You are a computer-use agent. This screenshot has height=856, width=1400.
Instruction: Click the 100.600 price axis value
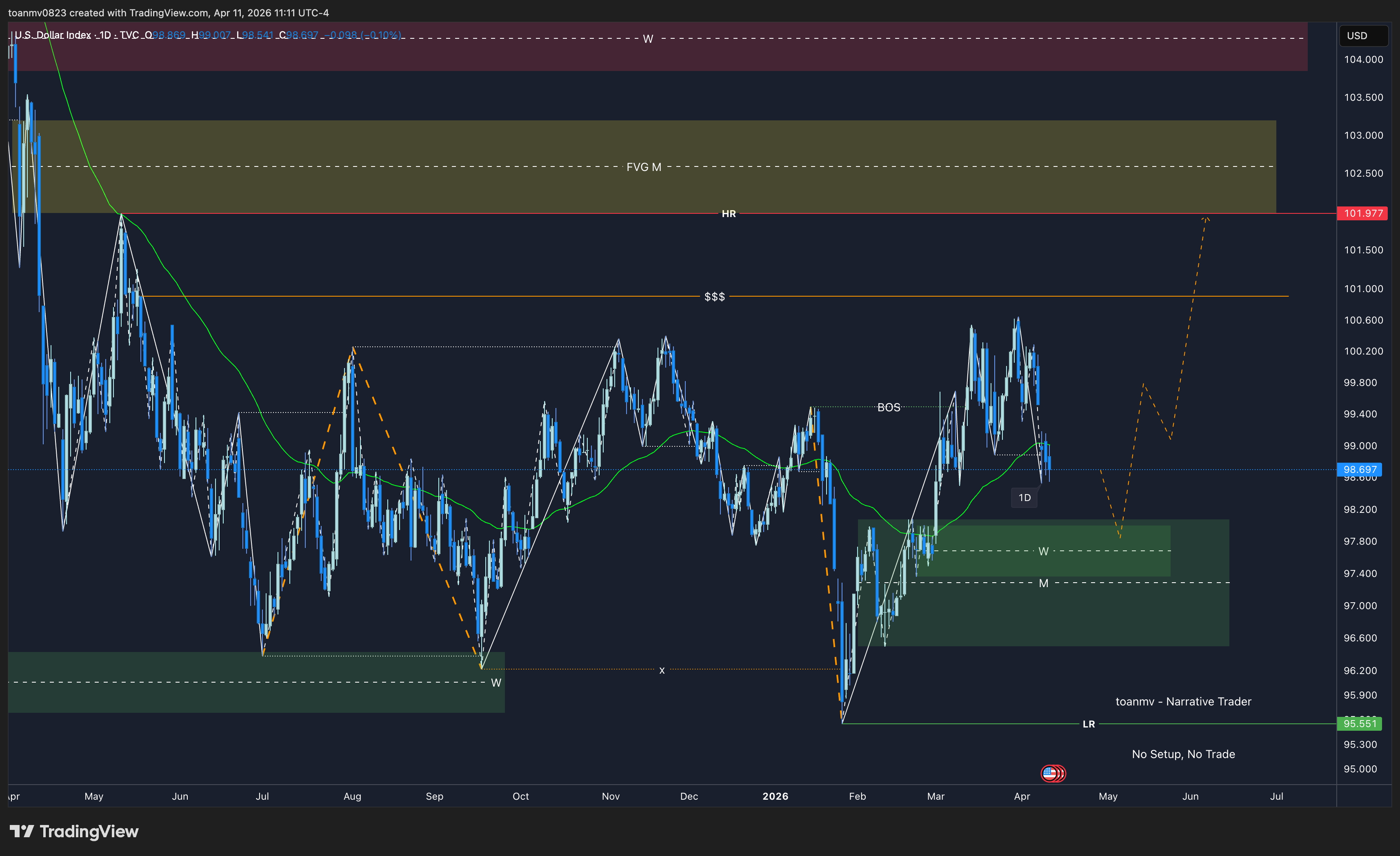1363,320
